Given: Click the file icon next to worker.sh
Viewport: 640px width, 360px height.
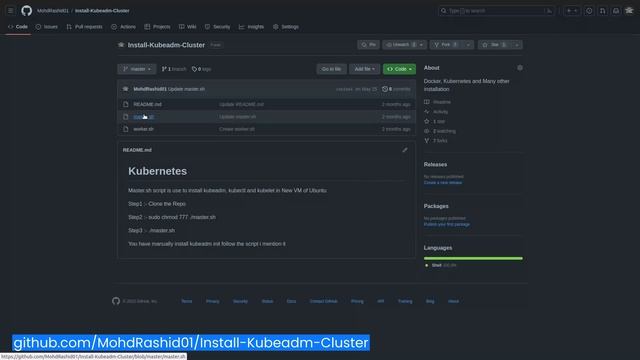Looking at the screenshot, I should 126,129.
